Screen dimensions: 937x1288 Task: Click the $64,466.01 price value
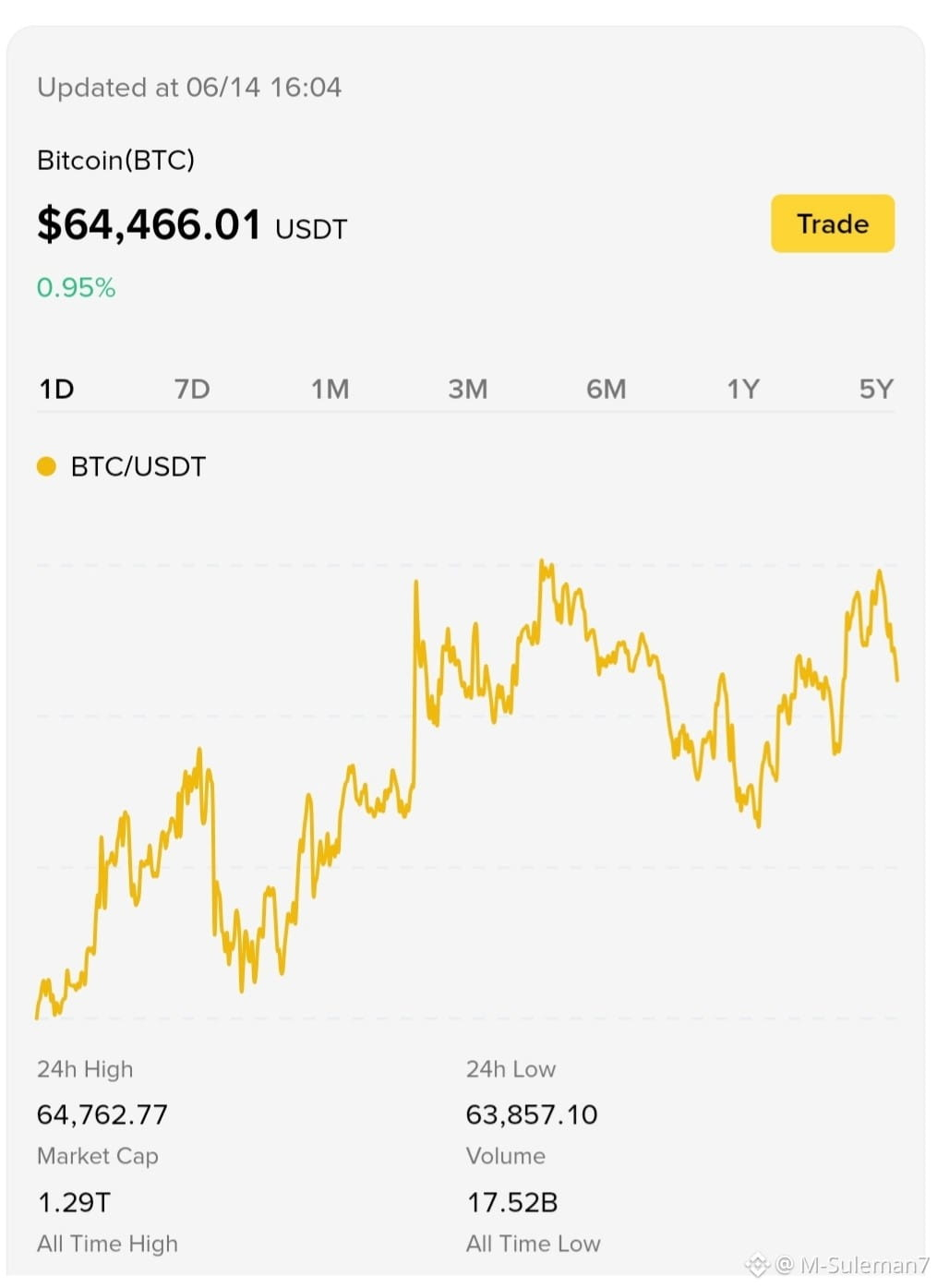pyautogui.click(x=149, y=224)
